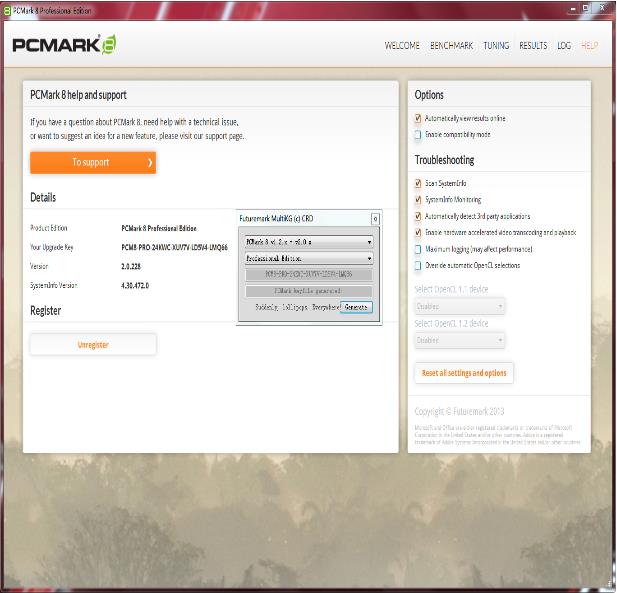Click the Unregister button

click(x=93, y=345)
